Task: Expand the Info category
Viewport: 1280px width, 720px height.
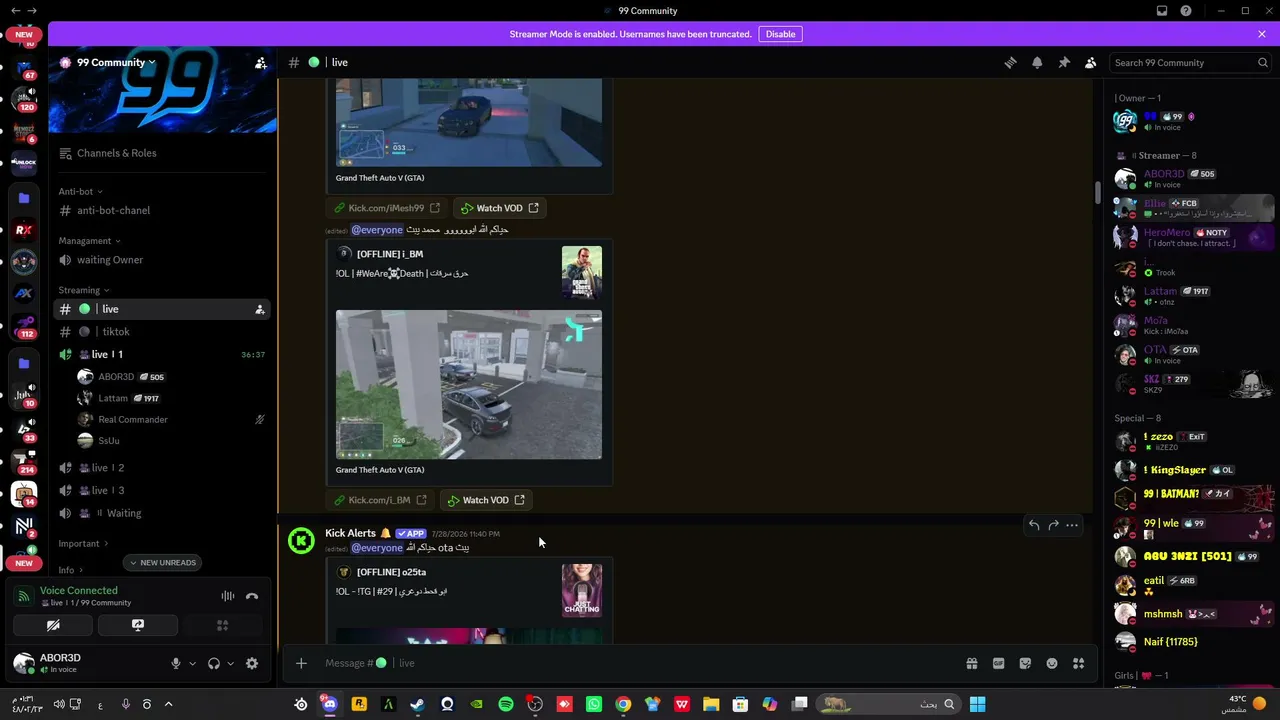Action: point(70,570)
